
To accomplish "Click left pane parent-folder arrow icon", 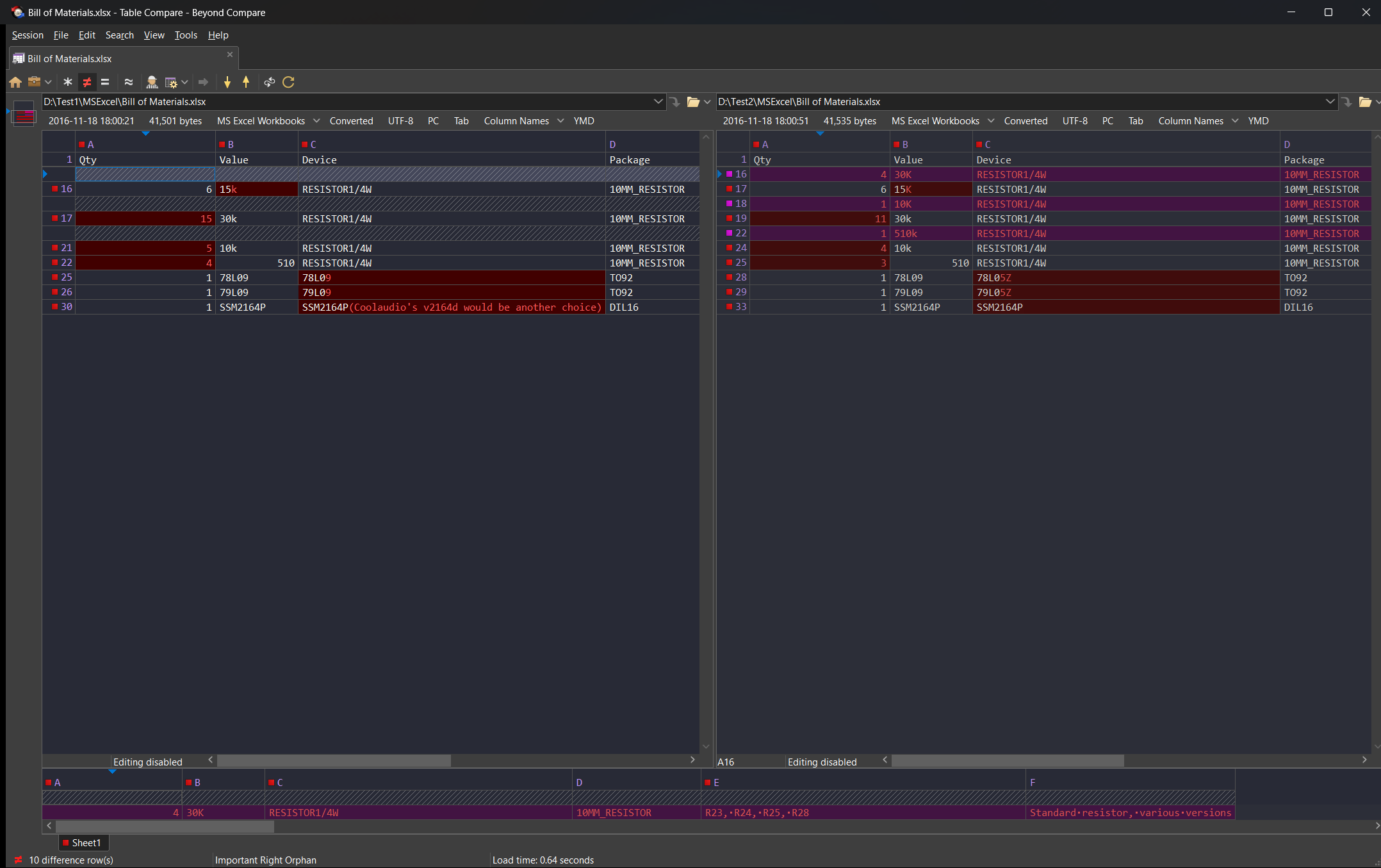I will tap(675, 102).
